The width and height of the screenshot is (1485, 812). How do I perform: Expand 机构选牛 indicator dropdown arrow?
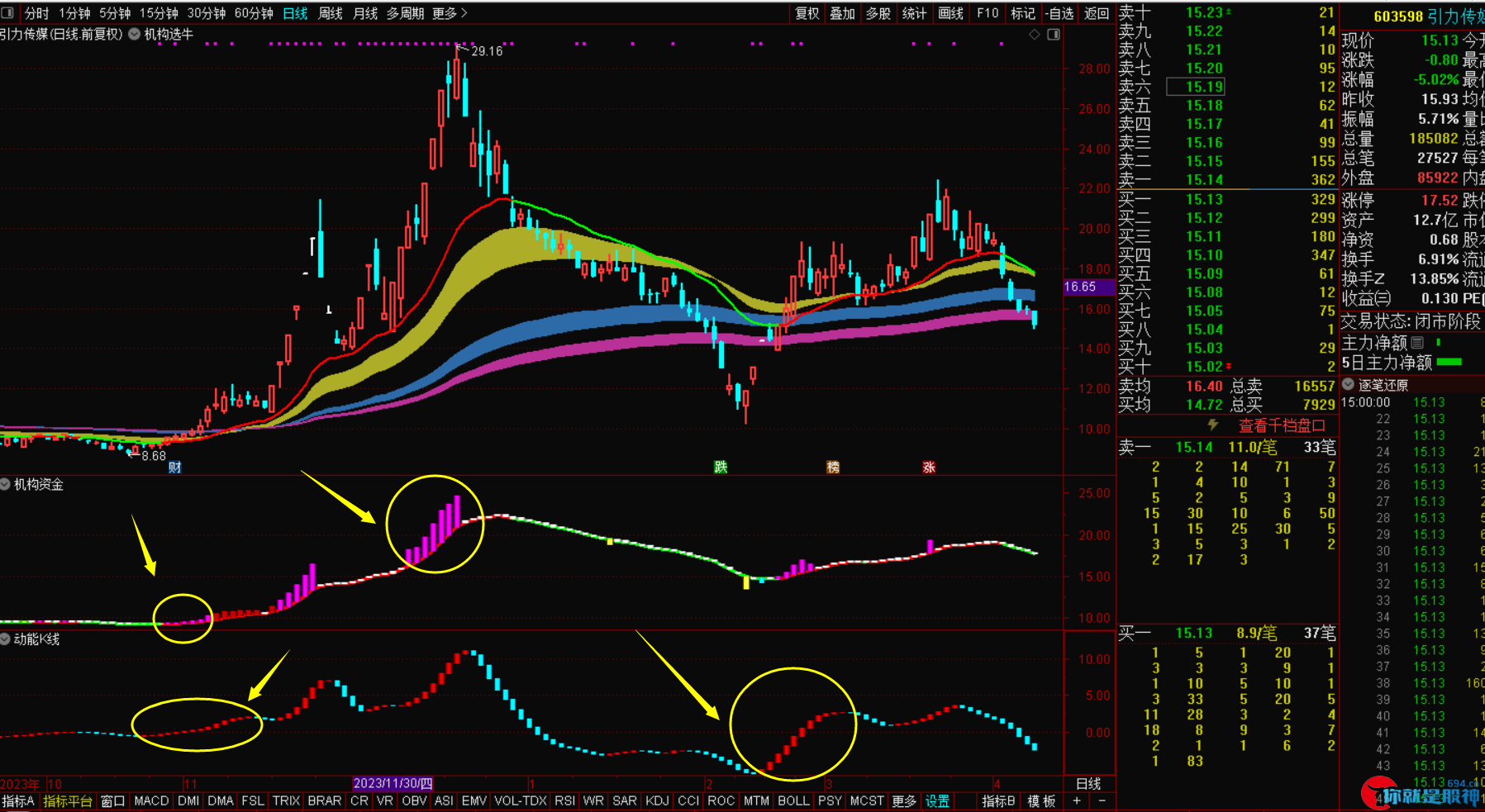[134, 34]
